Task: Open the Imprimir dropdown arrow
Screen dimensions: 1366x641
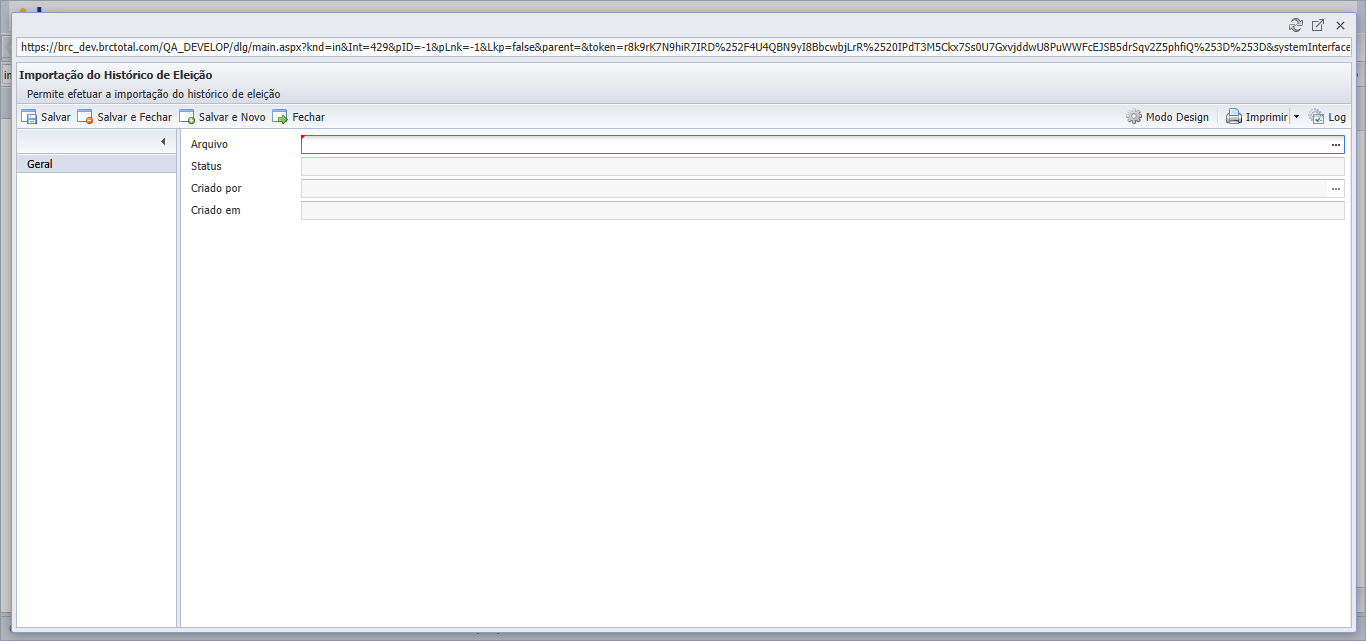Action: (x=1296, y=117)
